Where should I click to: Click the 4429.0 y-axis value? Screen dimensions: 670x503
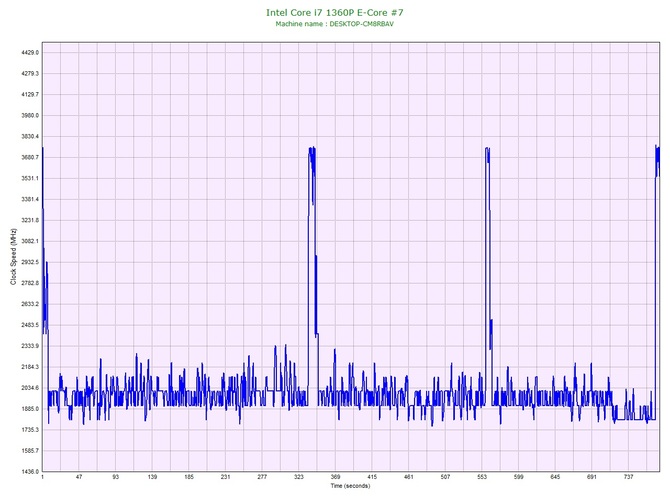[30, 53]
